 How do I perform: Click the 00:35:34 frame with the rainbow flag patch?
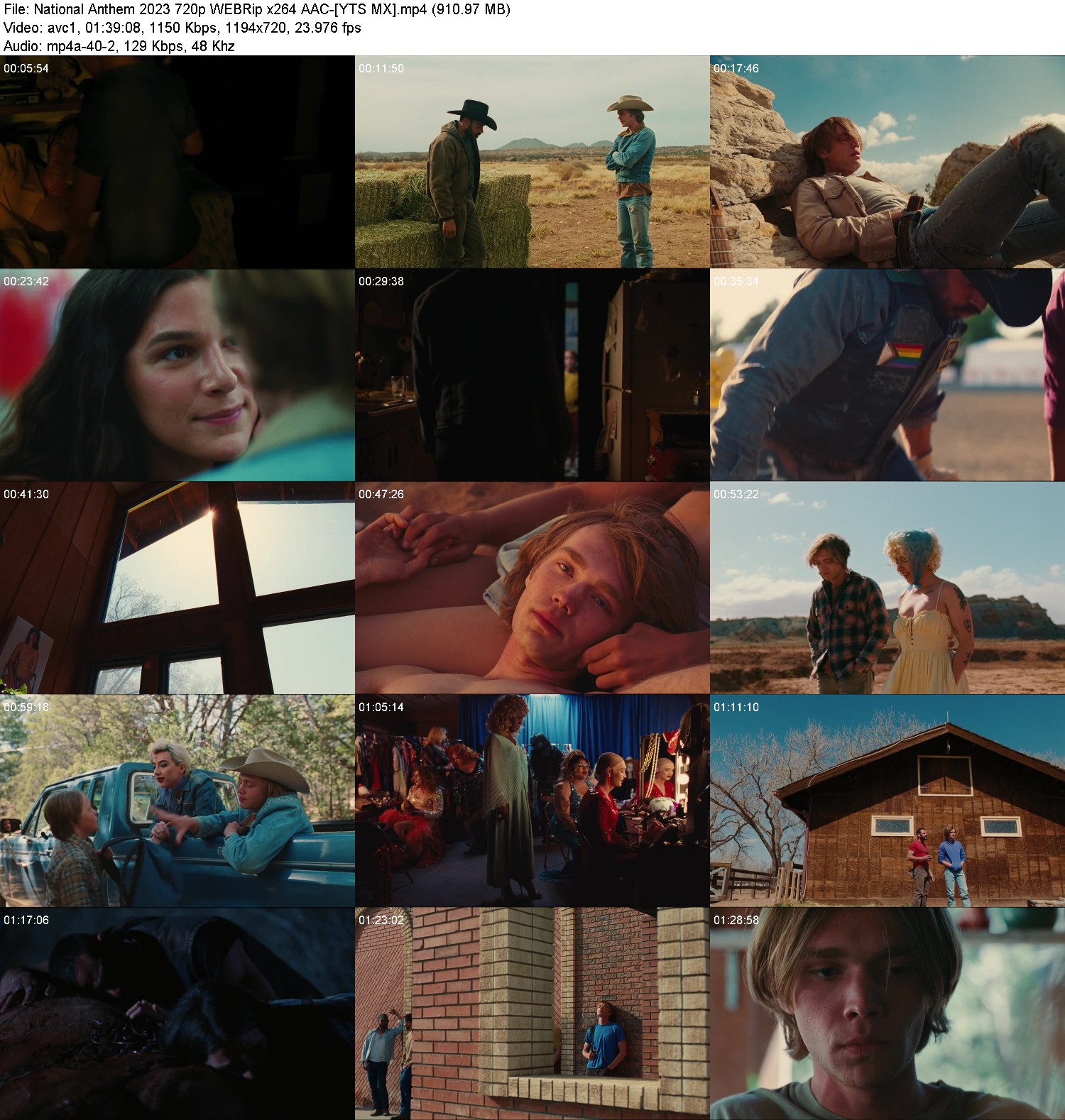tap(887, 375)
